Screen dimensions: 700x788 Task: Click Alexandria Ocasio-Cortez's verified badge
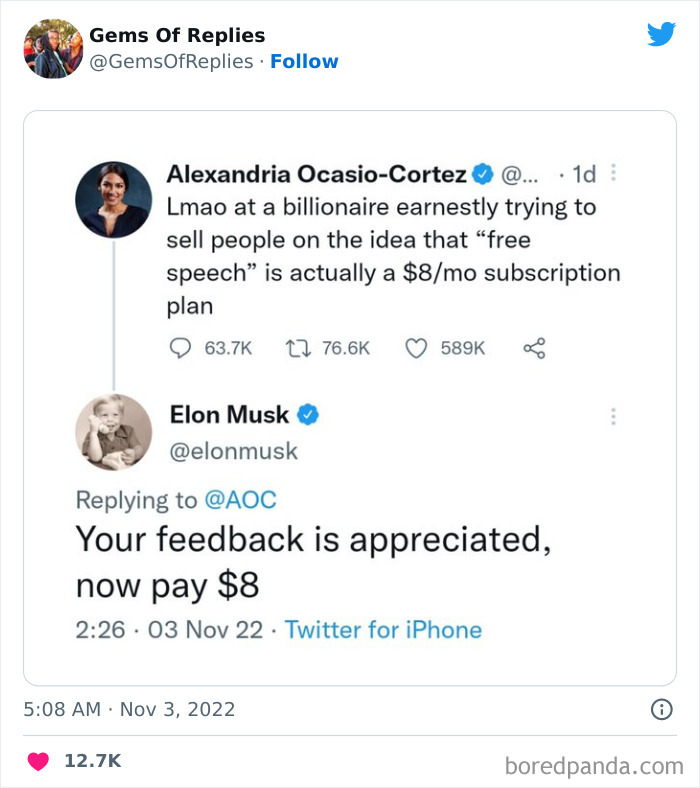[x=481, y=174]
